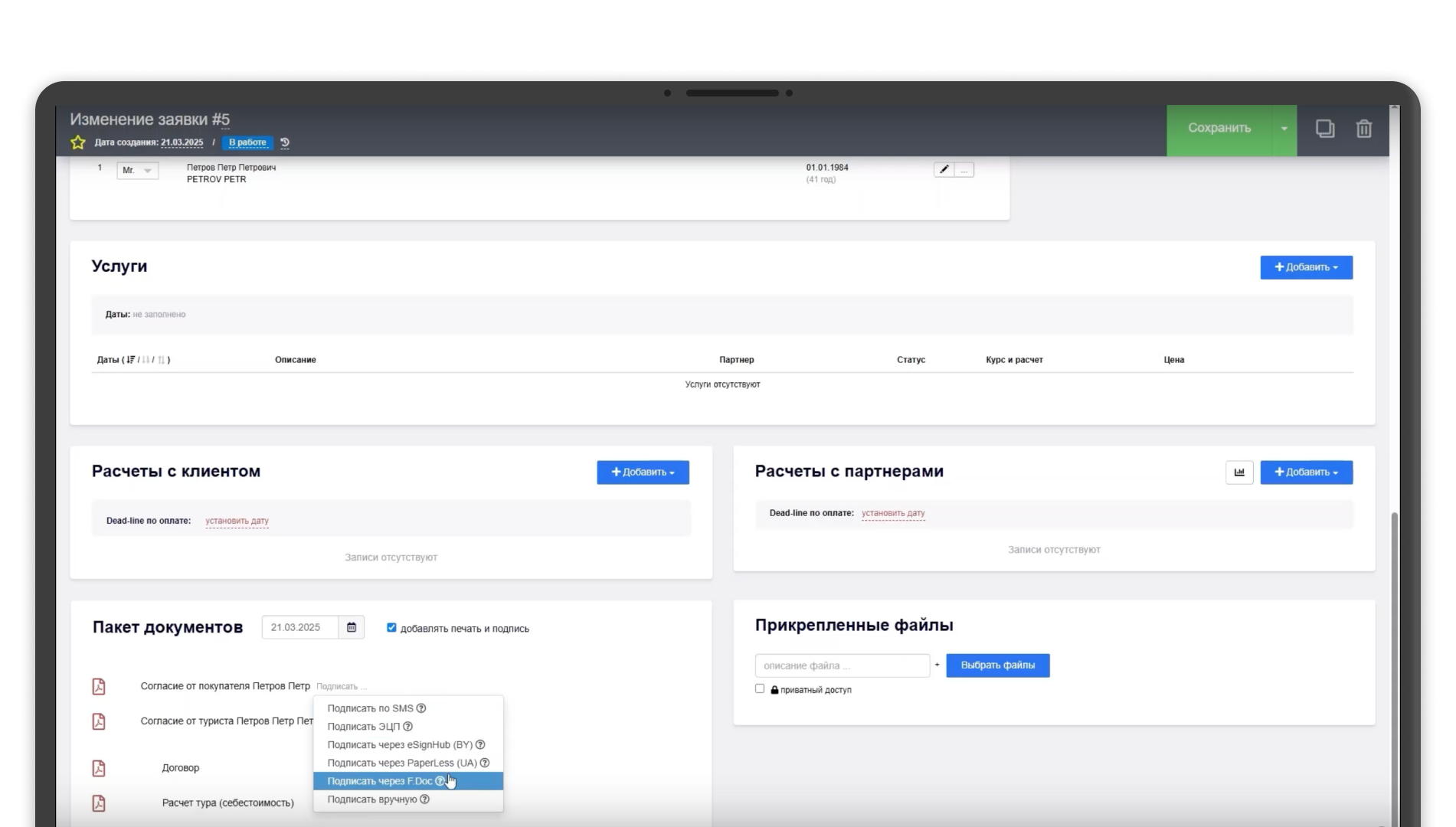This screenshot has width=1456, height=827.
Task: Open chart icon in partner settlements
Action: click(x=1238, y=472)
